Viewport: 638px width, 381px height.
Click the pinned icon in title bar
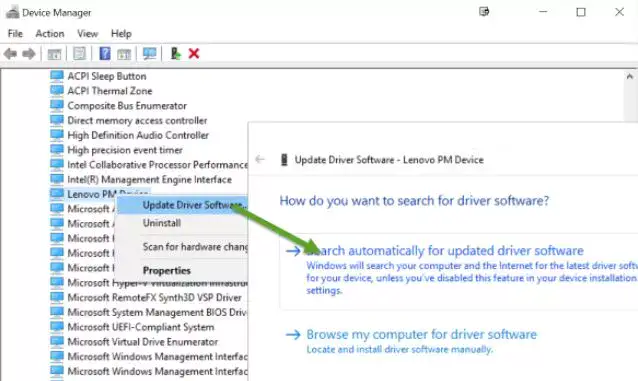(484, 12)
